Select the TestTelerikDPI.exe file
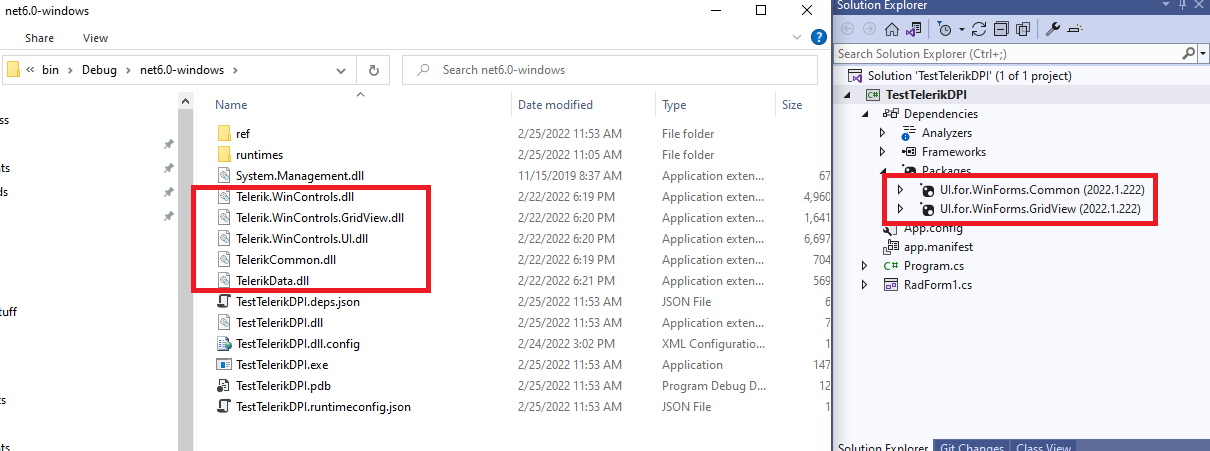The height and width of the screenshot is (451, 1210). pos(282,365)
